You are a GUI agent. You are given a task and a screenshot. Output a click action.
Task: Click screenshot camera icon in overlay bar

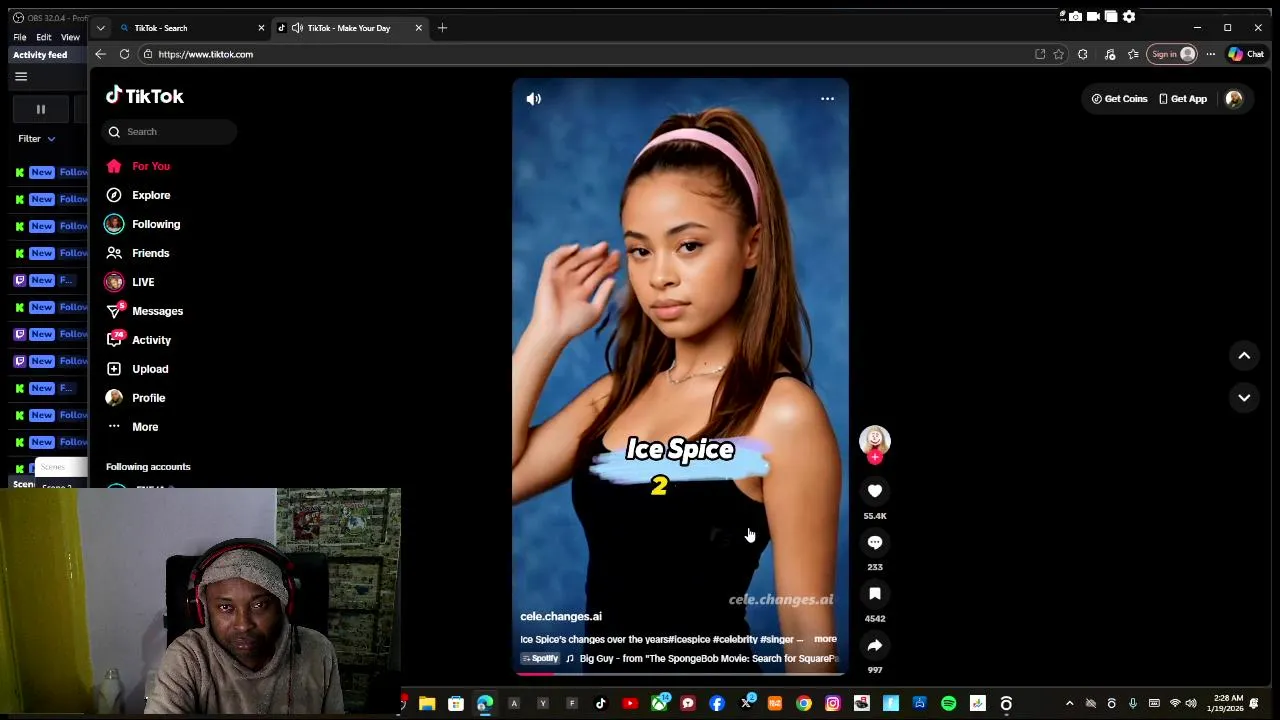[1075, 16]
